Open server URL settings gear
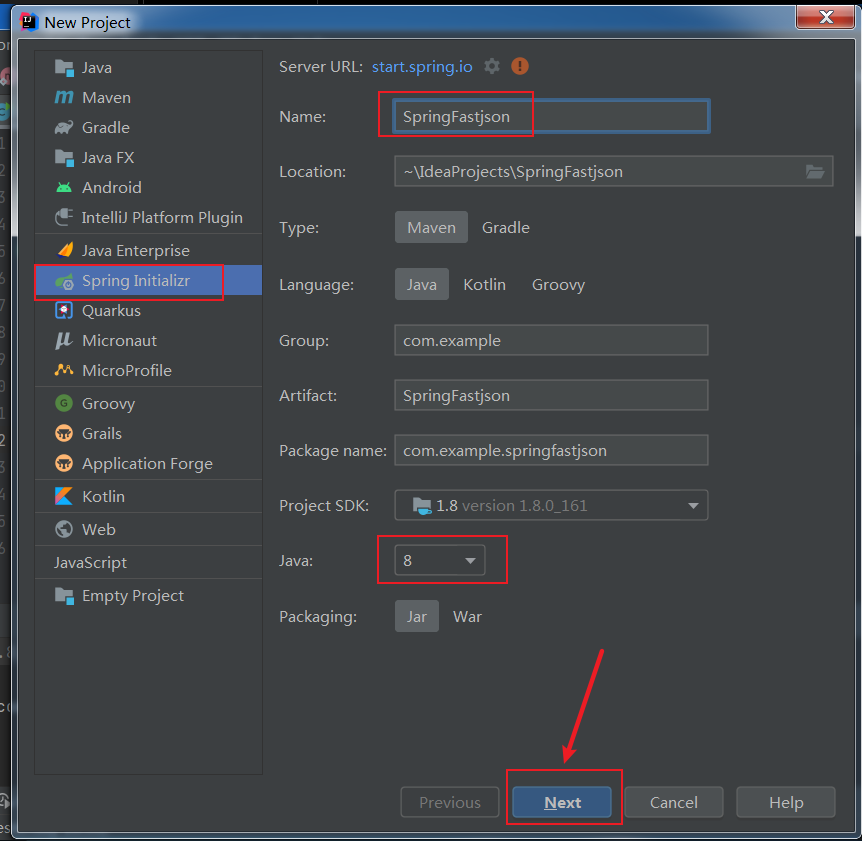862x841 pixels. [491, 67]
